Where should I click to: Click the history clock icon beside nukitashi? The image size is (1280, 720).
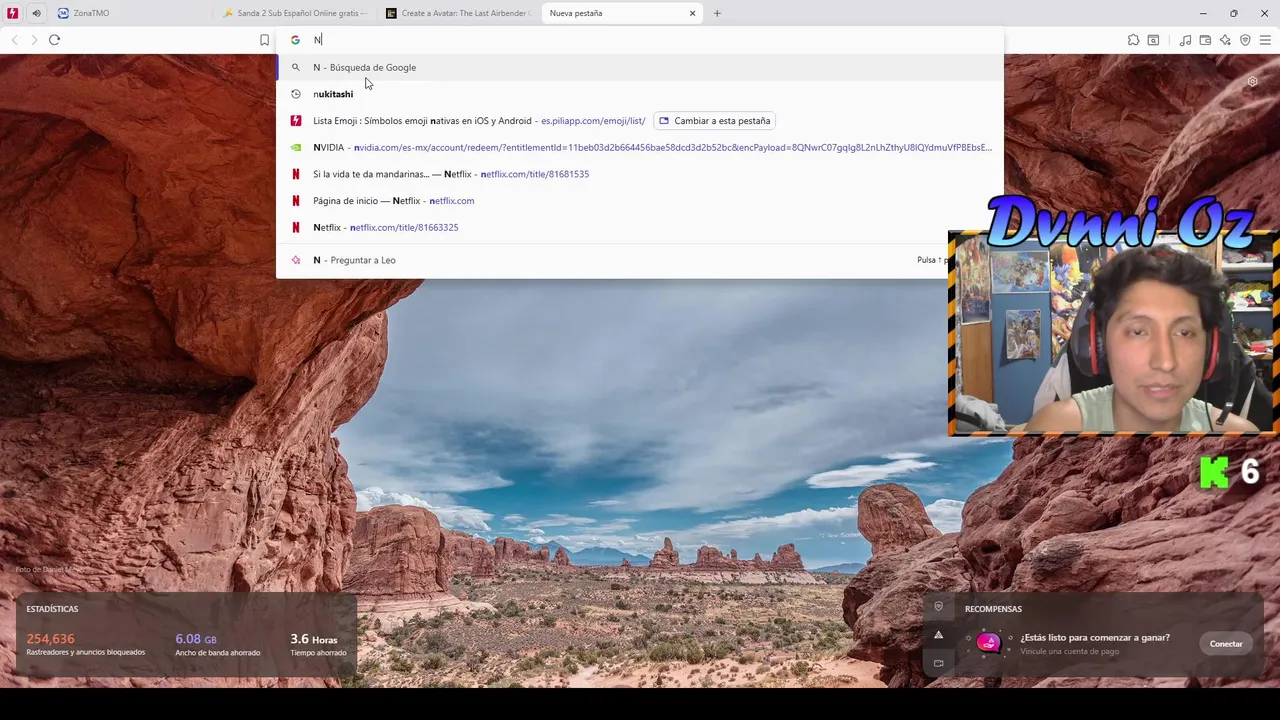coord(295,94)
